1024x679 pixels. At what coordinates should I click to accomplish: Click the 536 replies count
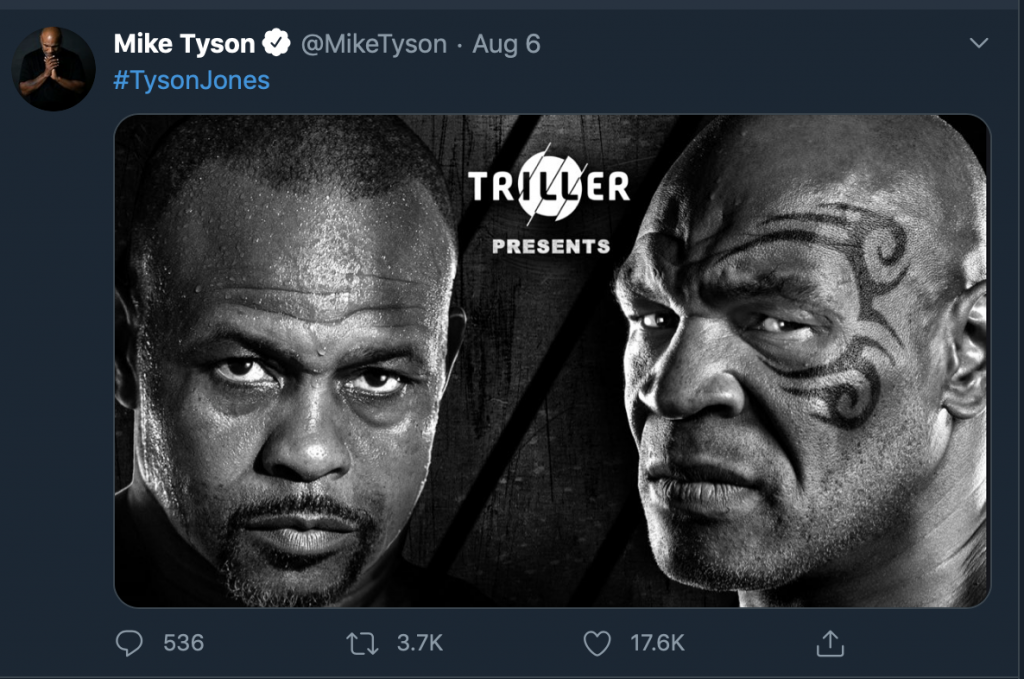coord(183,643)
